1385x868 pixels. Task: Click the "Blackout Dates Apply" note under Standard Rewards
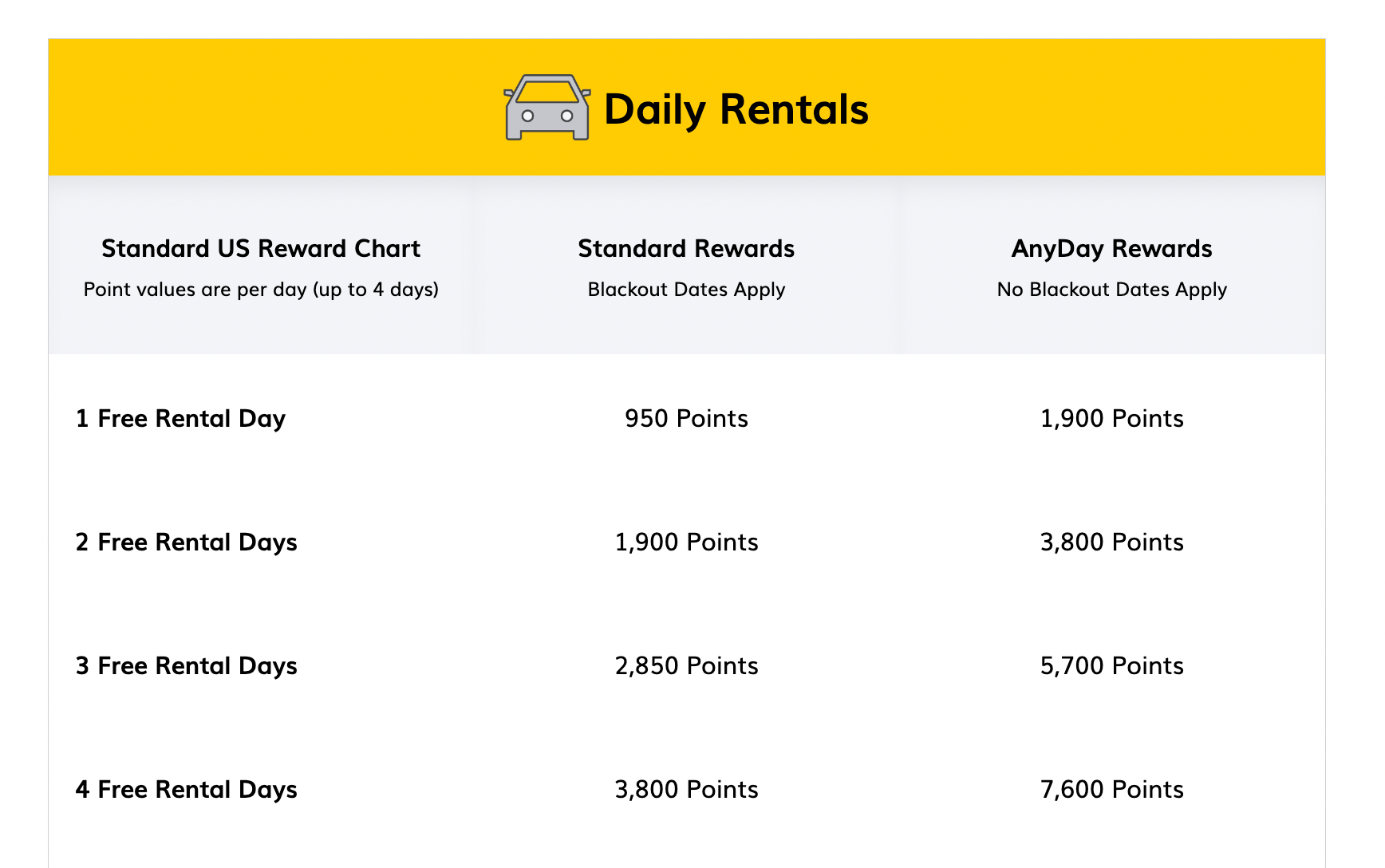pyautogui.click(x=686, y=290)
